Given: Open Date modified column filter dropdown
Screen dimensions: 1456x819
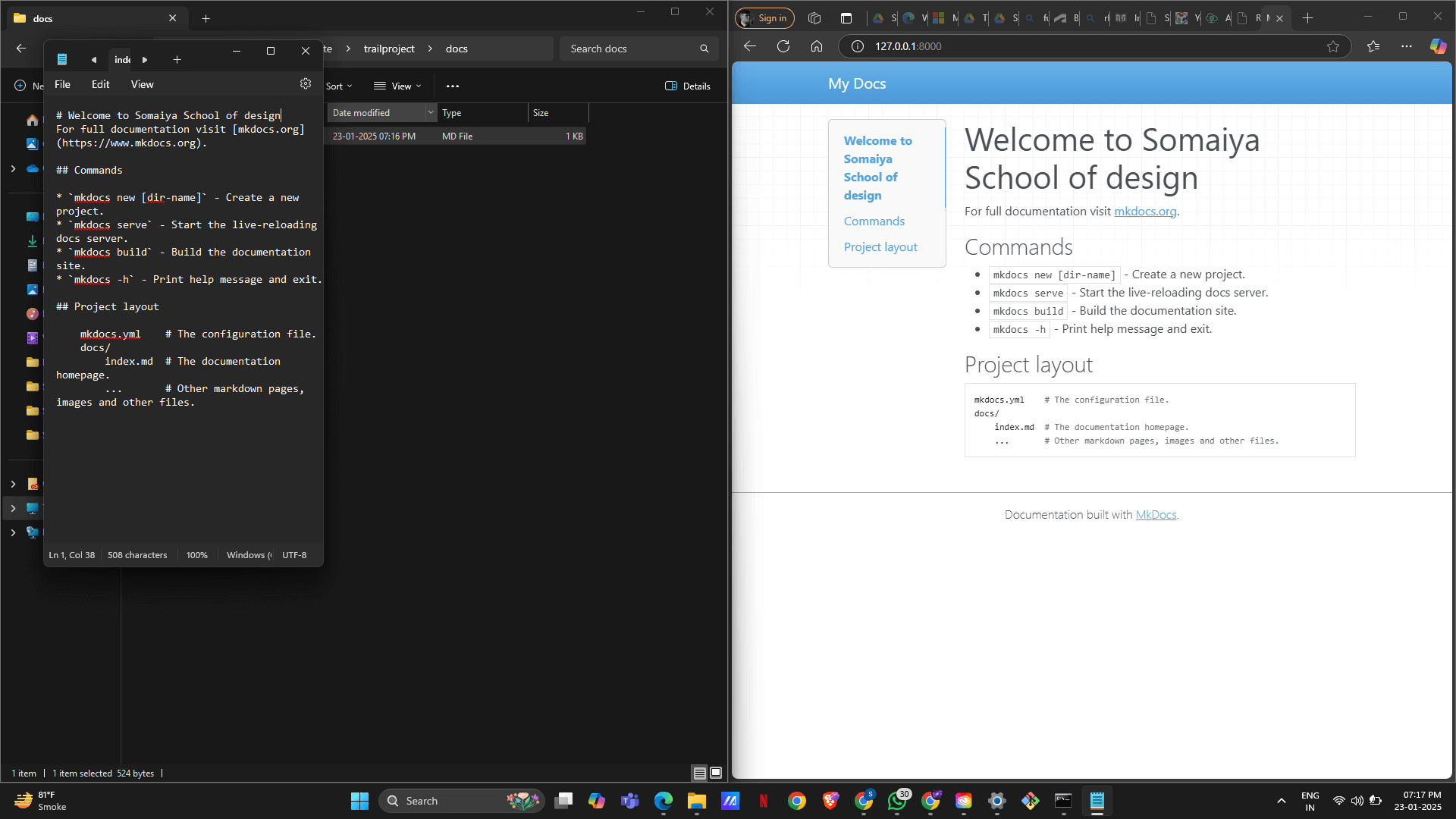Looking at the screenshot, I should pos(431,113).
